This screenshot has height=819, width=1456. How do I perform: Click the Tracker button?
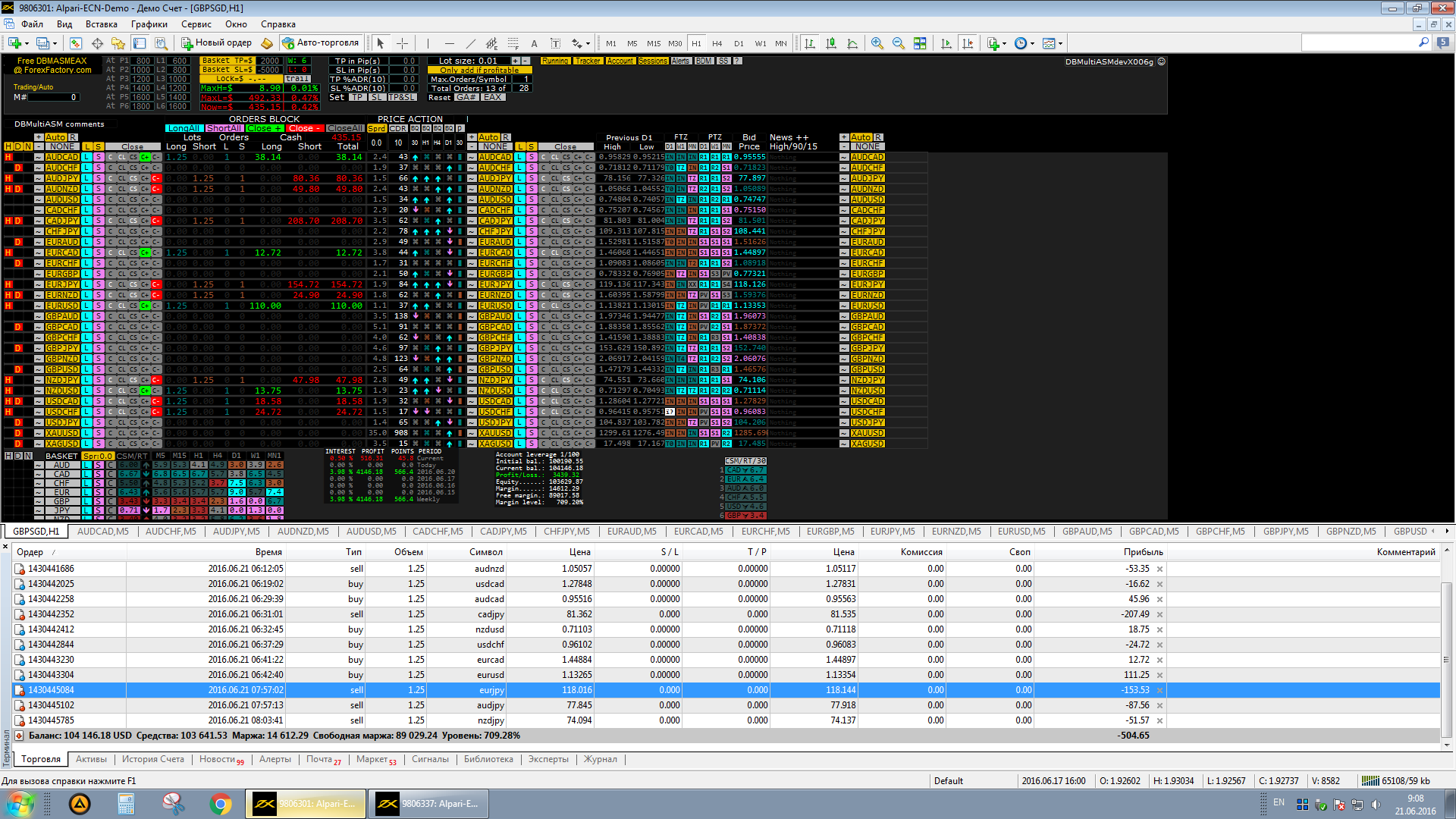coord(588,61)
